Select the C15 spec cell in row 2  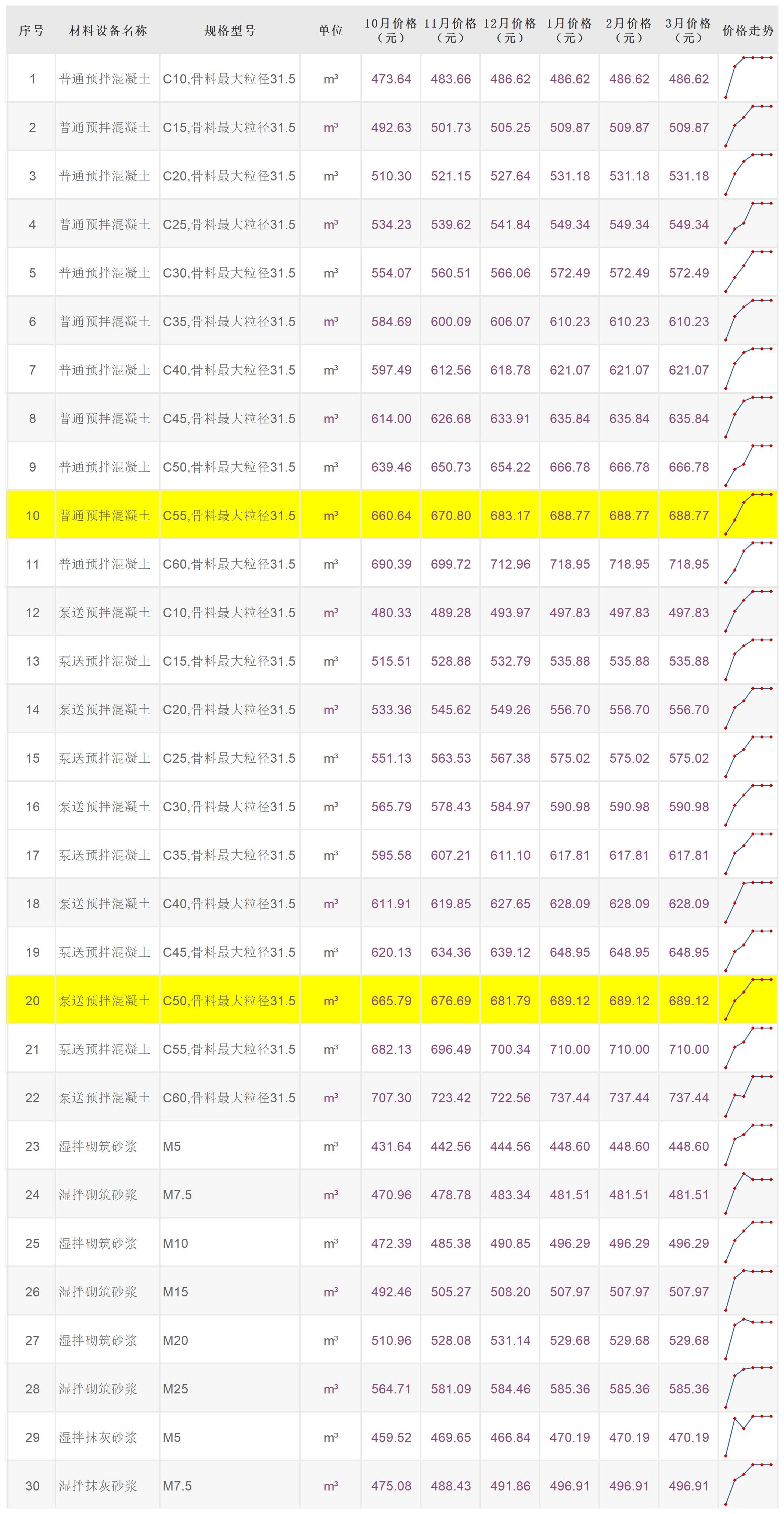coord(229,128)
